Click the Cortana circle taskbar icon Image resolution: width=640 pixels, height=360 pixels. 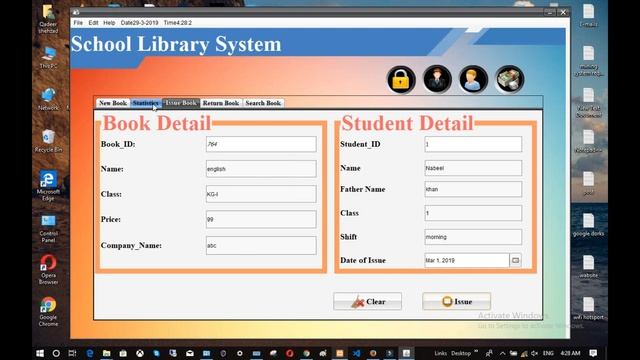pos(56,353)
